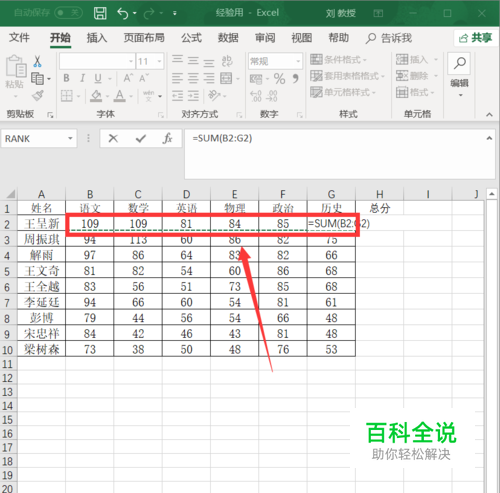Click the Cut scissors icon

37,61
